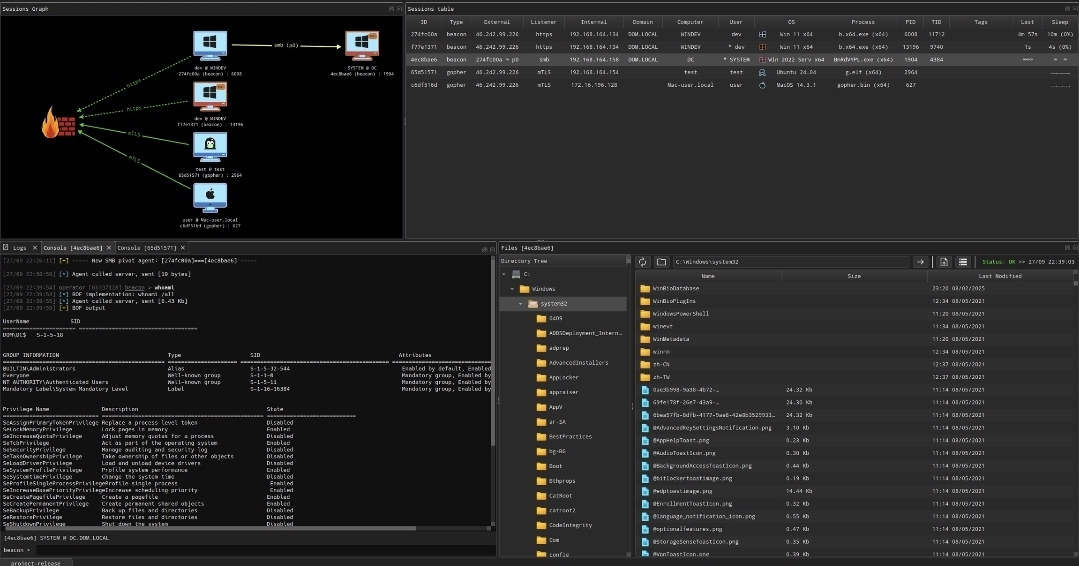Click the folder icon left of path field
This screenshot has height=566, width=1079.
[662, 262]
